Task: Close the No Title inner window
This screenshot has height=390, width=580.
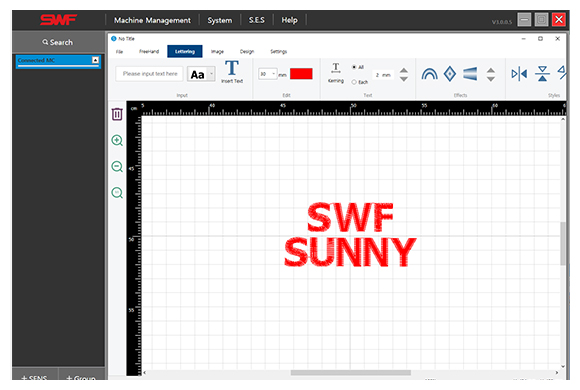Action: coord(557,38)
